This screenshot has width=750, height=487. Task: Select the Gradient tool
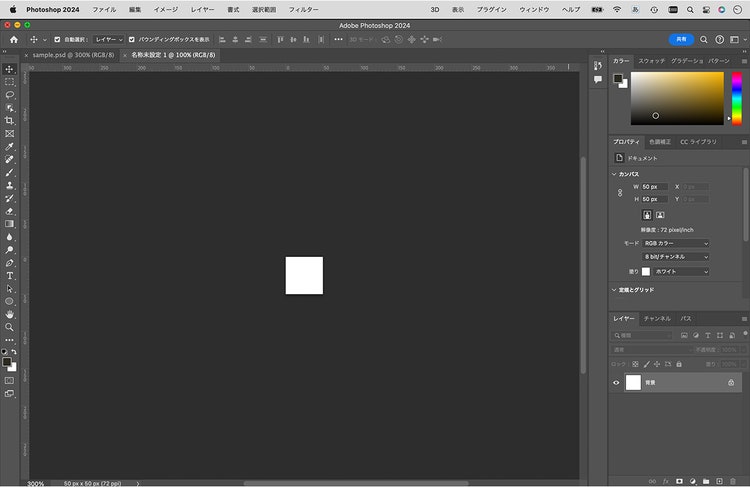9,224
